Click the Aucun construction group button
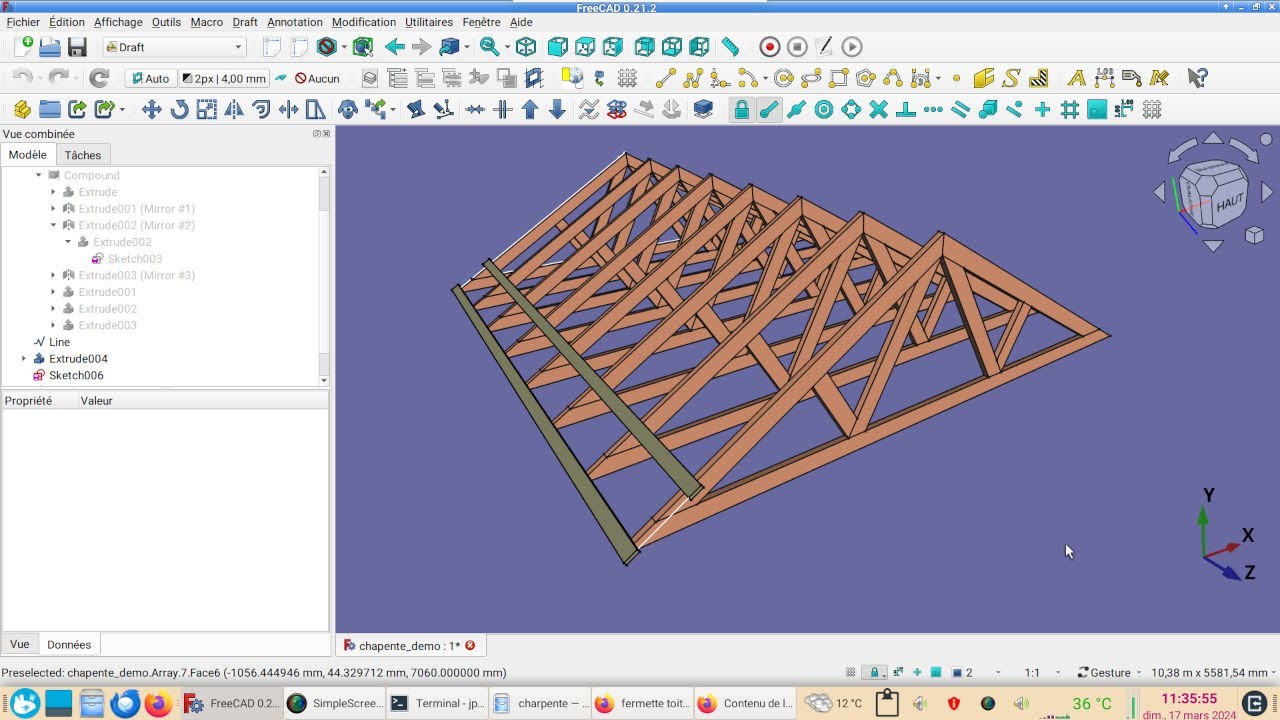 tap(317, 78)
